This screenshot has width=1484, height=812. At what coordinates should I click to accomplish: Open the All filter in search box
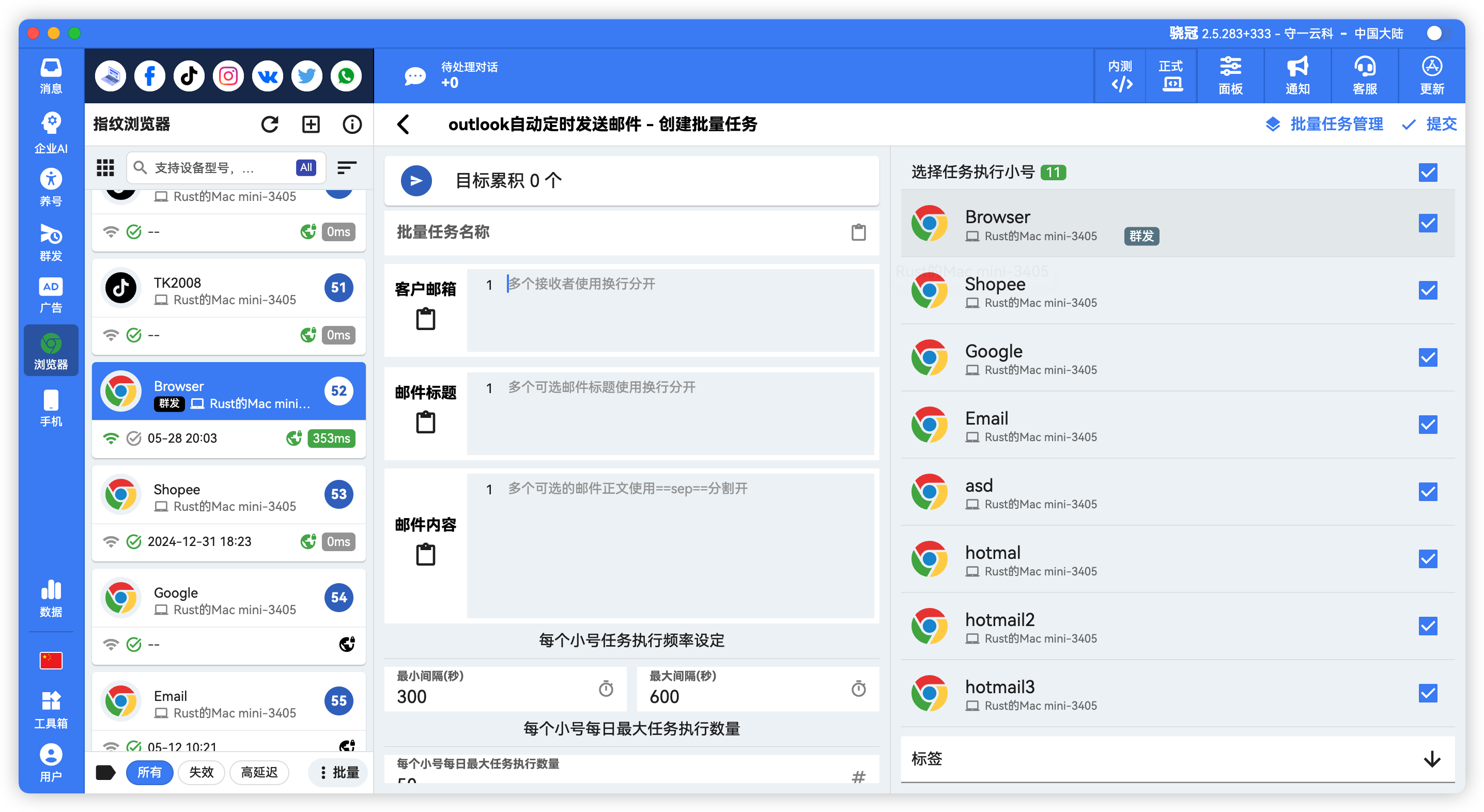pyautogui.click(x=306, y=167)
